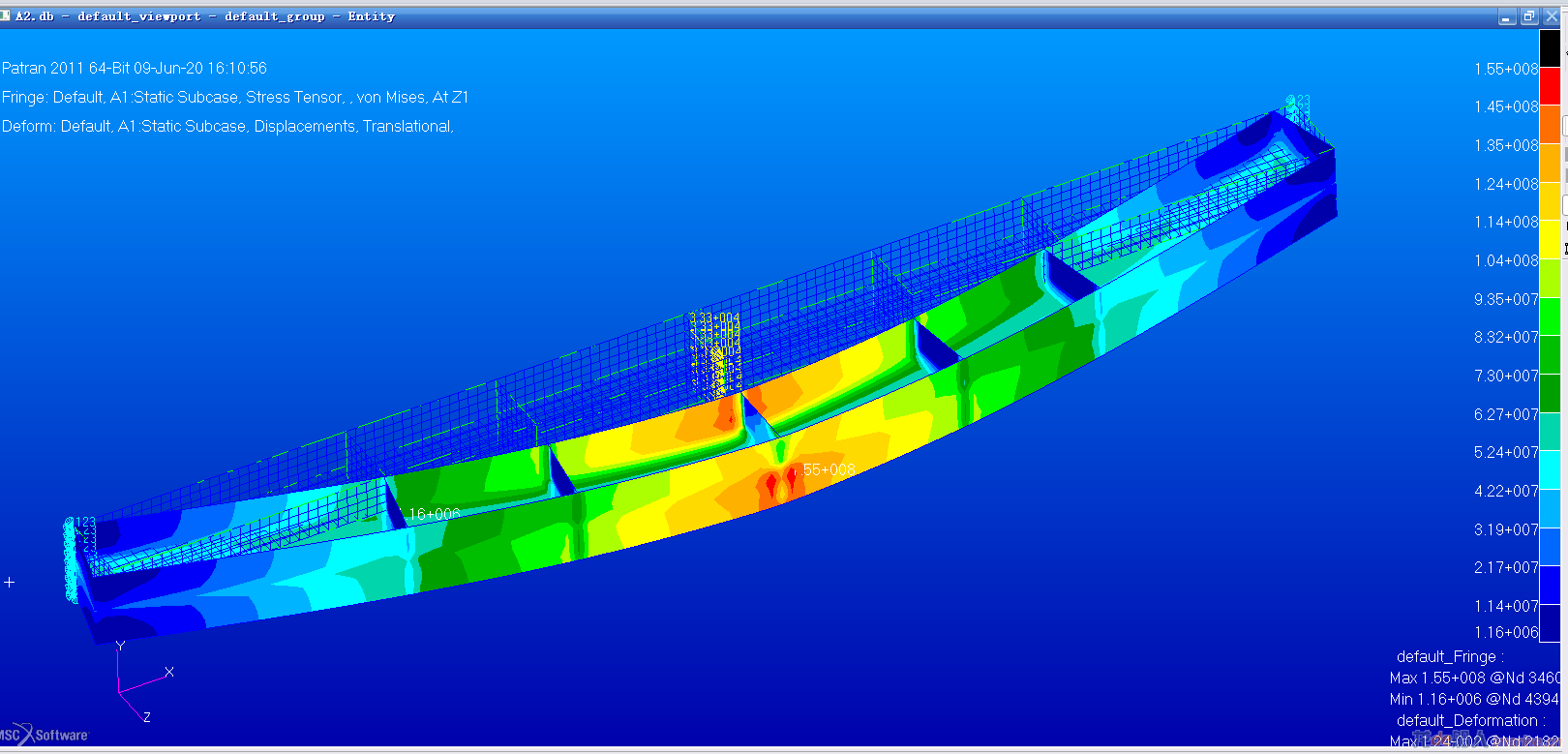Click the 3.19+007 legend value

click(x=1506, y=529)
